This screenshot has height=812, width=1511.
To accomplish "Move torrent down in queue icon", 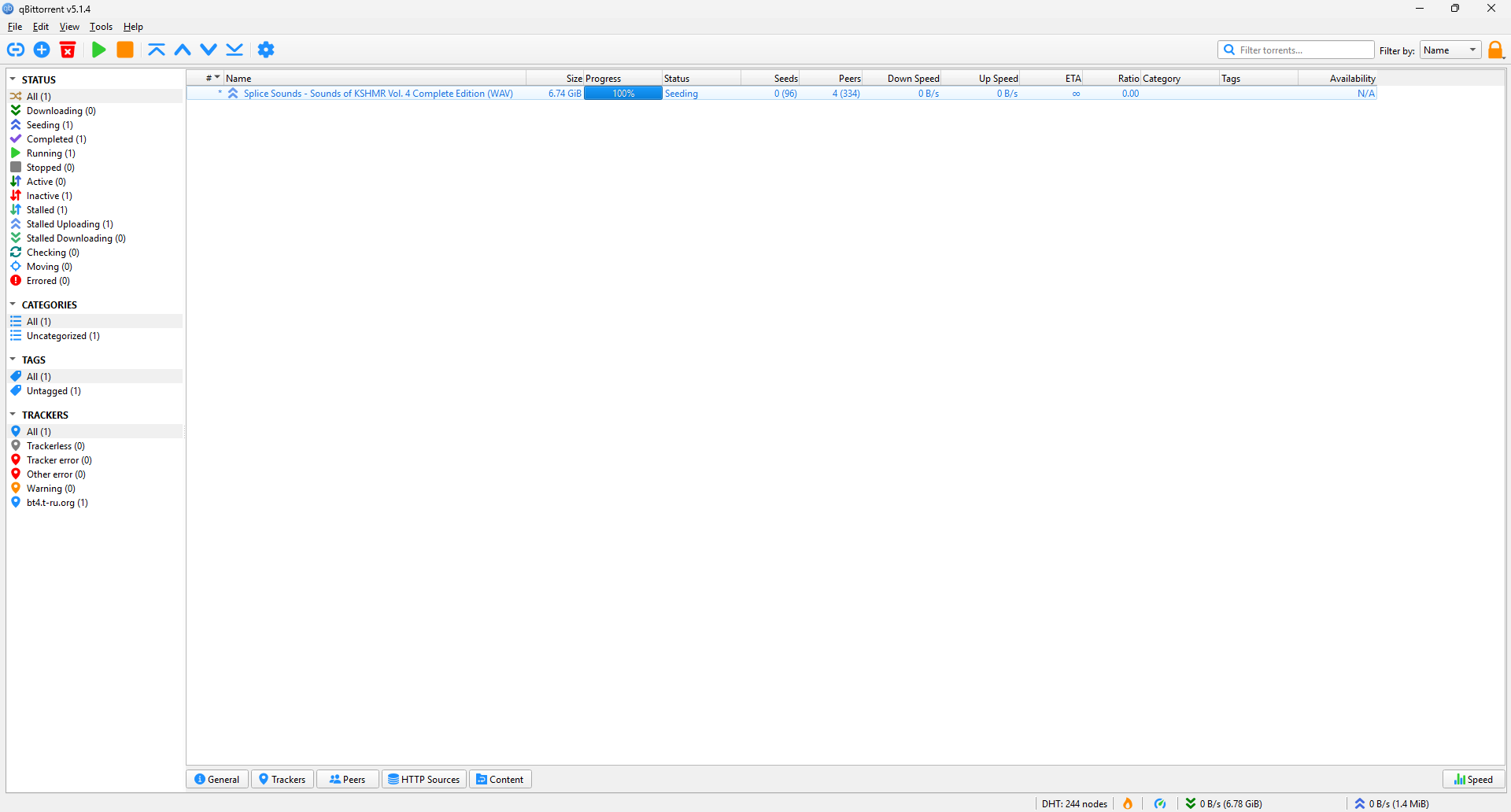I will 209,50.
